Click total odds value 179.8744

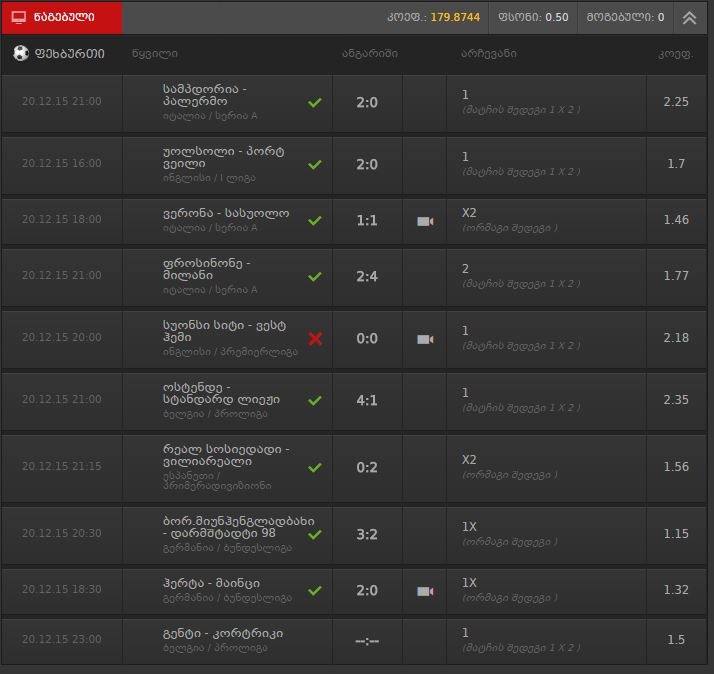[x=455, y=17]
